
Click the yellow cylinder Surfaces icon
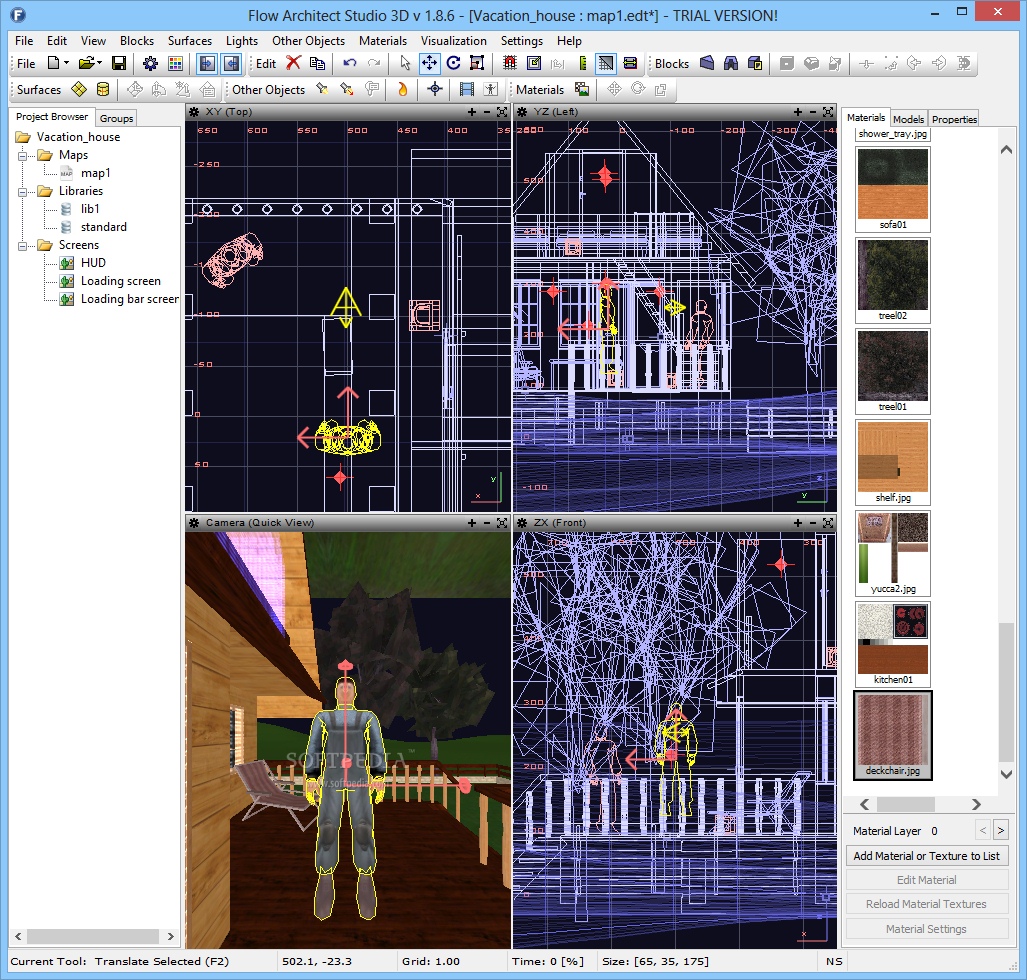[103, 89]
